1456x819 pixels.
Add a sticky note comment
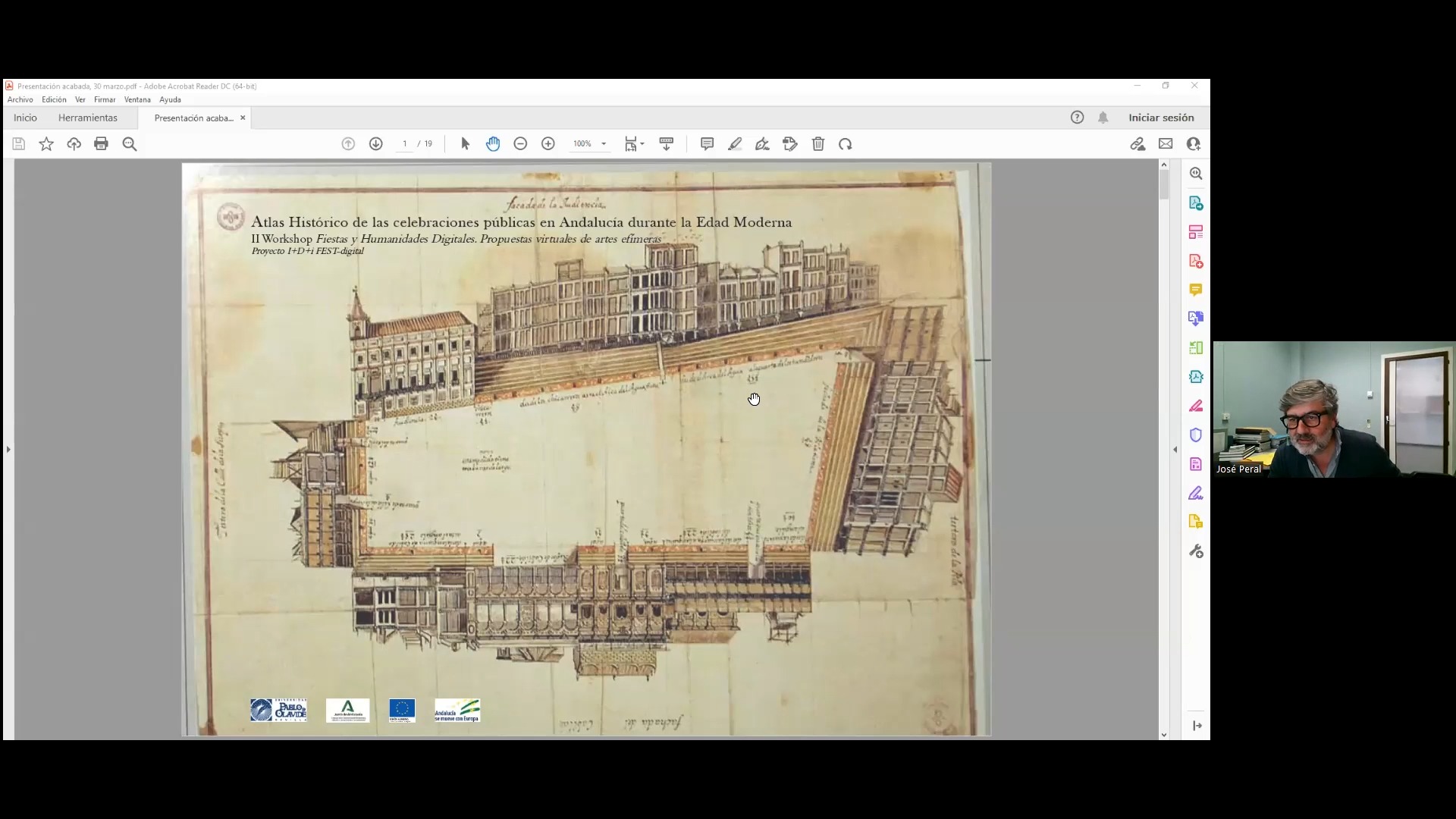[708, 144]
